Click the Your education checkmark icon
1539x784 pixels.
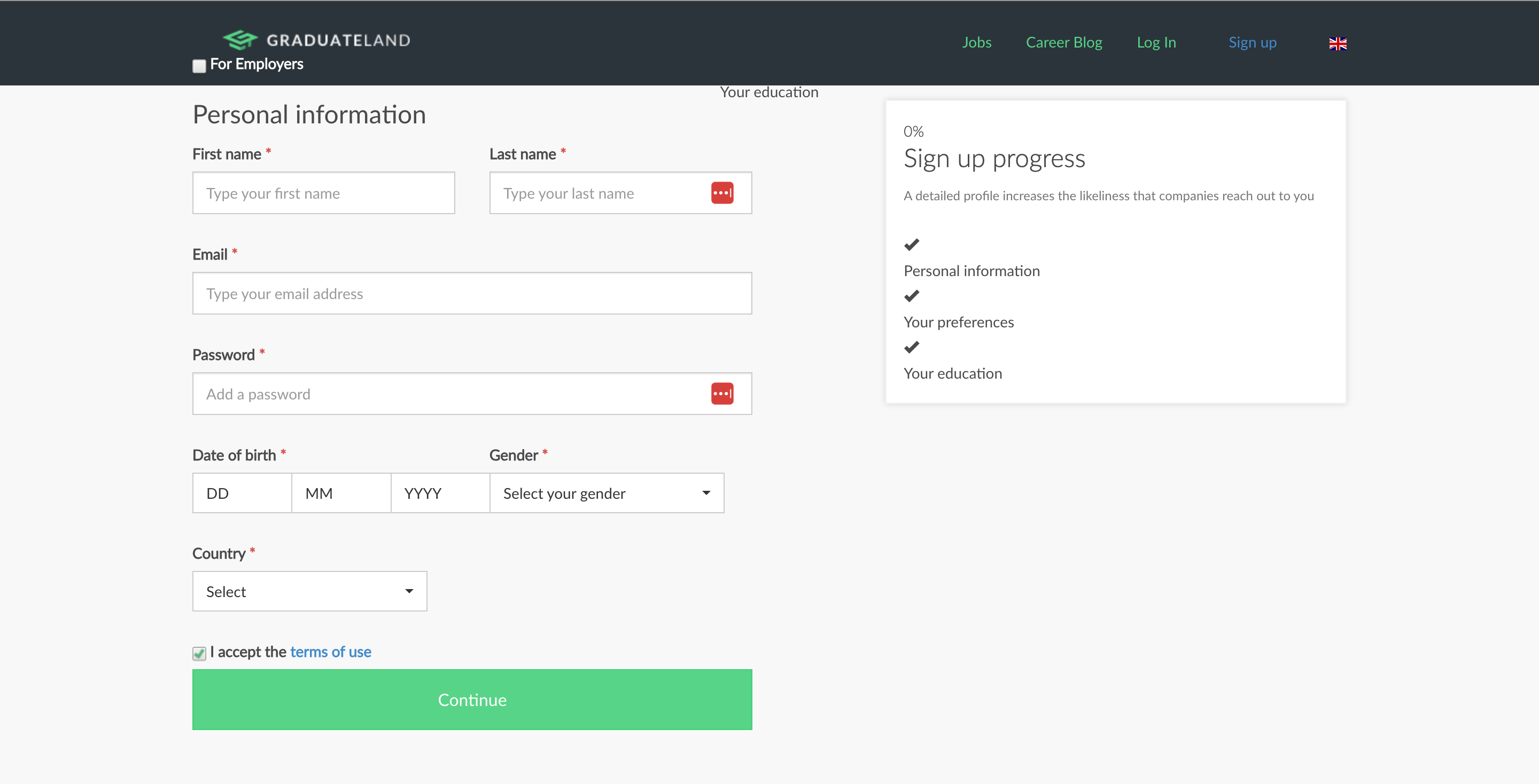coord(912,347)
